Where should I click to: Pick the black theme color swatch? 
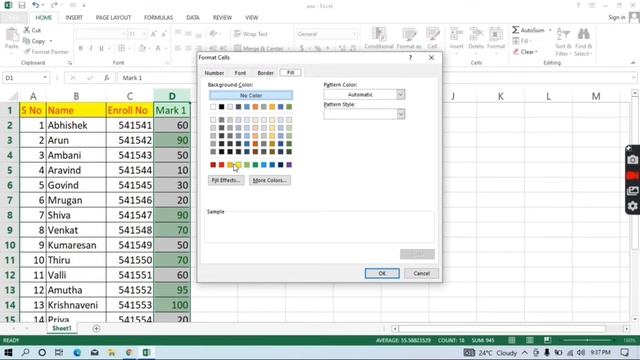(x=221, y=107)
